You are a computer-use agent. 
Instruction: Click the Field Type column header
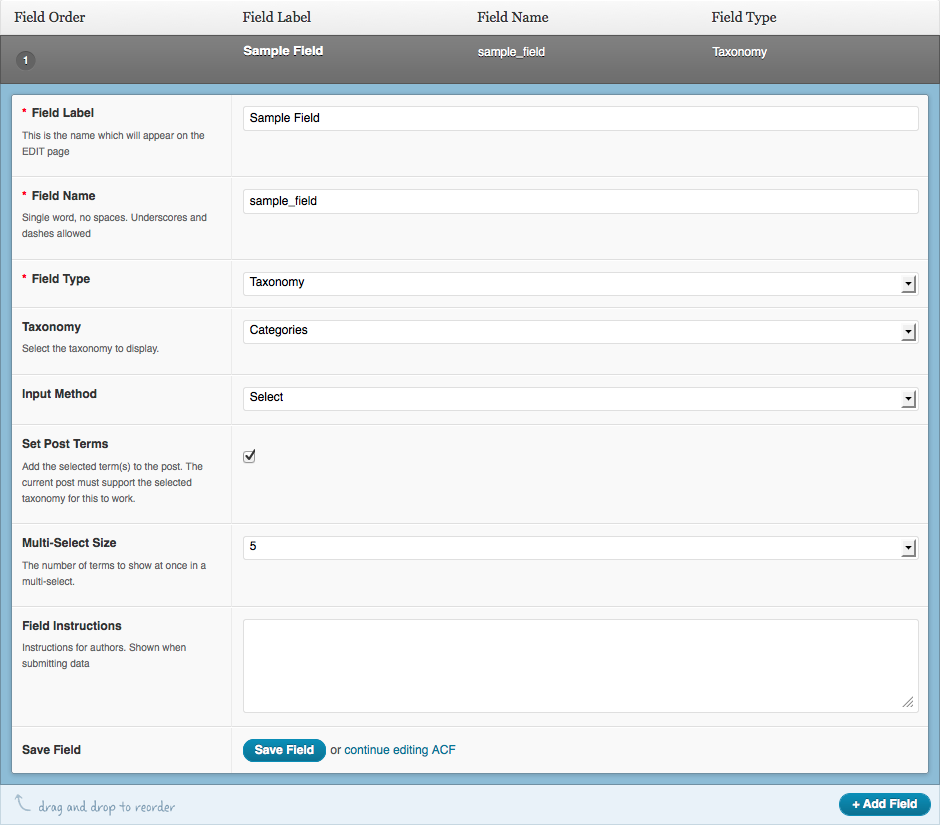click(743, 17)
